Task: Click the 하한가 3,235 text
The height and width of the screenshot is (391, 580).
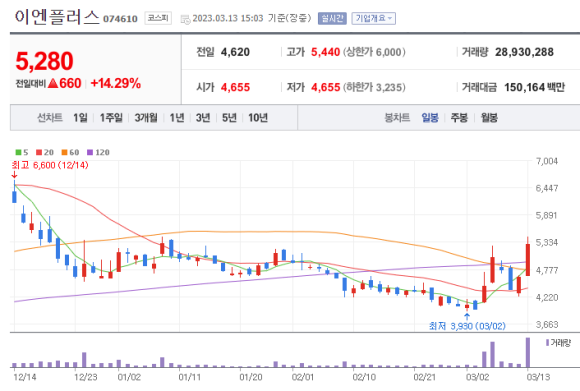Action: (x=374, y=87)
